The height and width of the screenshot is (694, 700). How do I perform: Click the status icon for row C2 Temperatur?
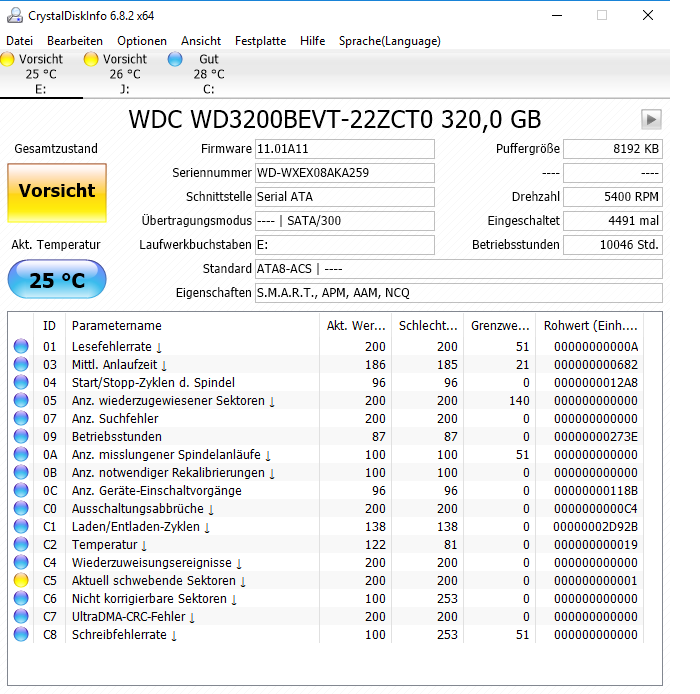coord(21,544)
